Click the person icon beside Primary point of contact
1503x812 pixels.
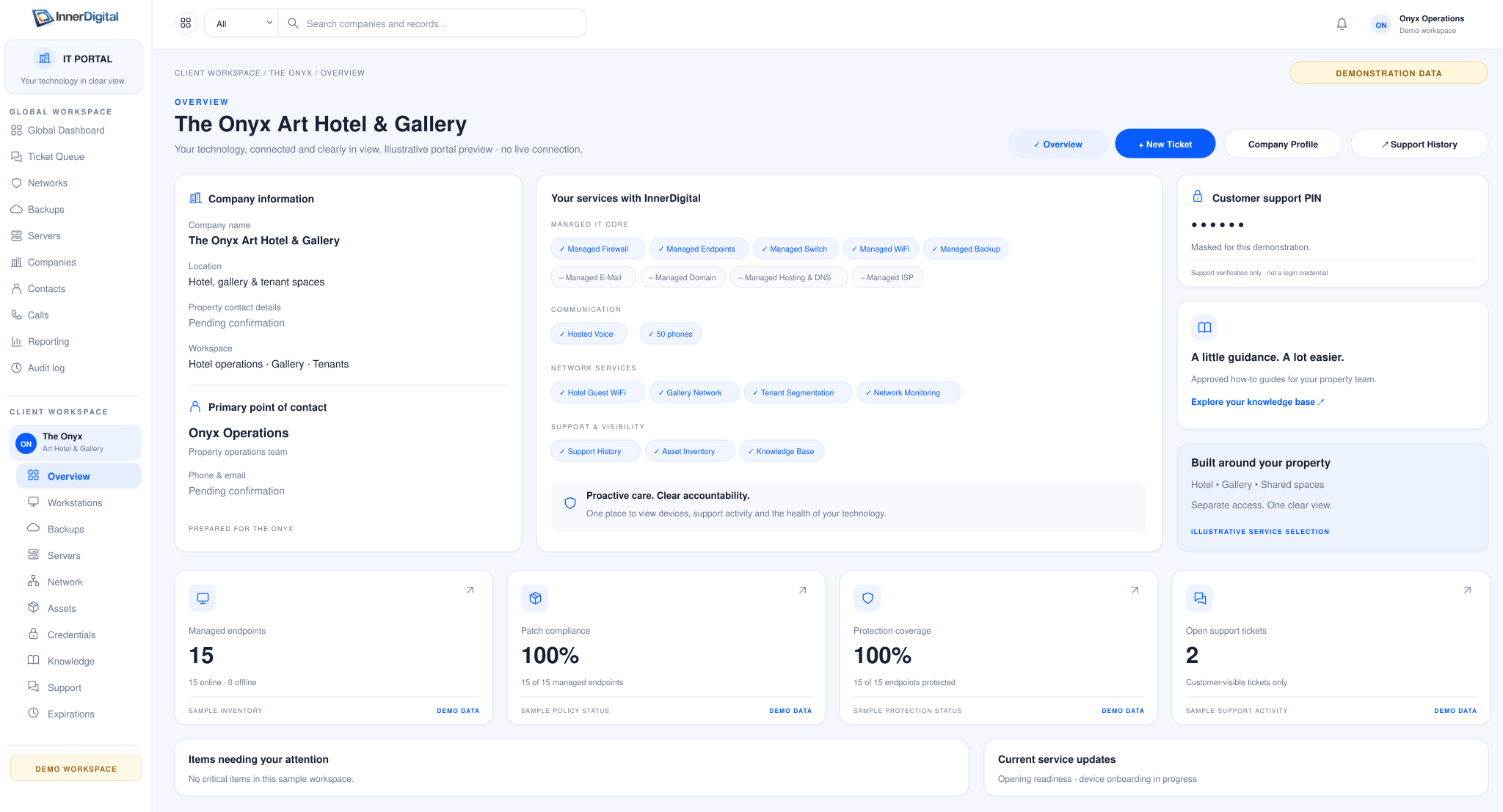coord(195,406)
